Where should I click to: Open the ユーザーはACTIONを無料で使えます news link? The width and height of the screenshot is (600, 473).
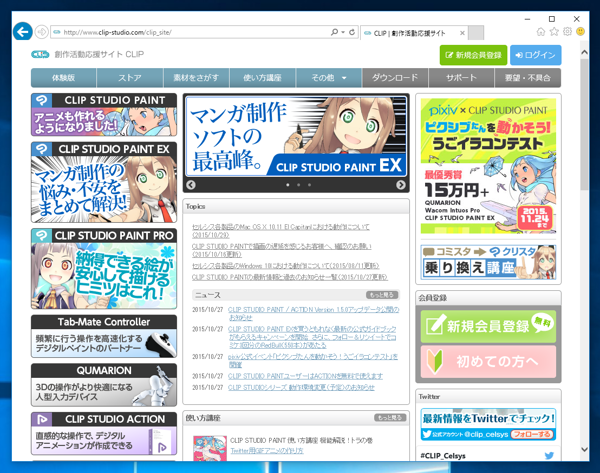point(305,376)
